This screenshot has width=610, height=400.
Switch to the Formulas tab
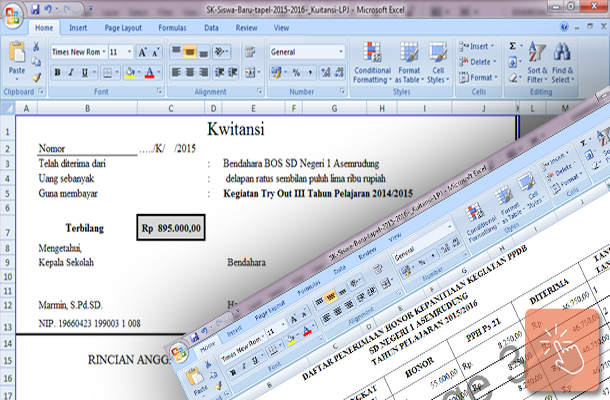coord(172,28)
